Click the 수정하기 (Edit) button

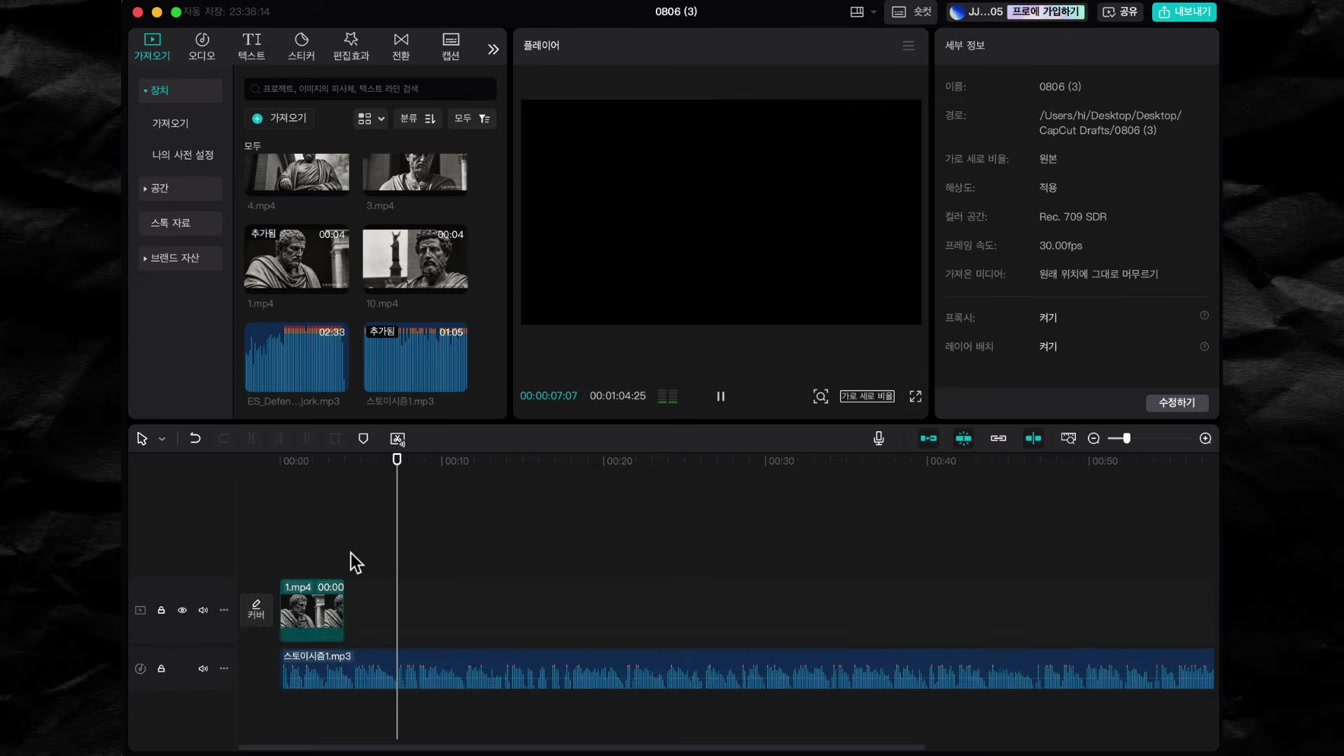[1177, 403]
